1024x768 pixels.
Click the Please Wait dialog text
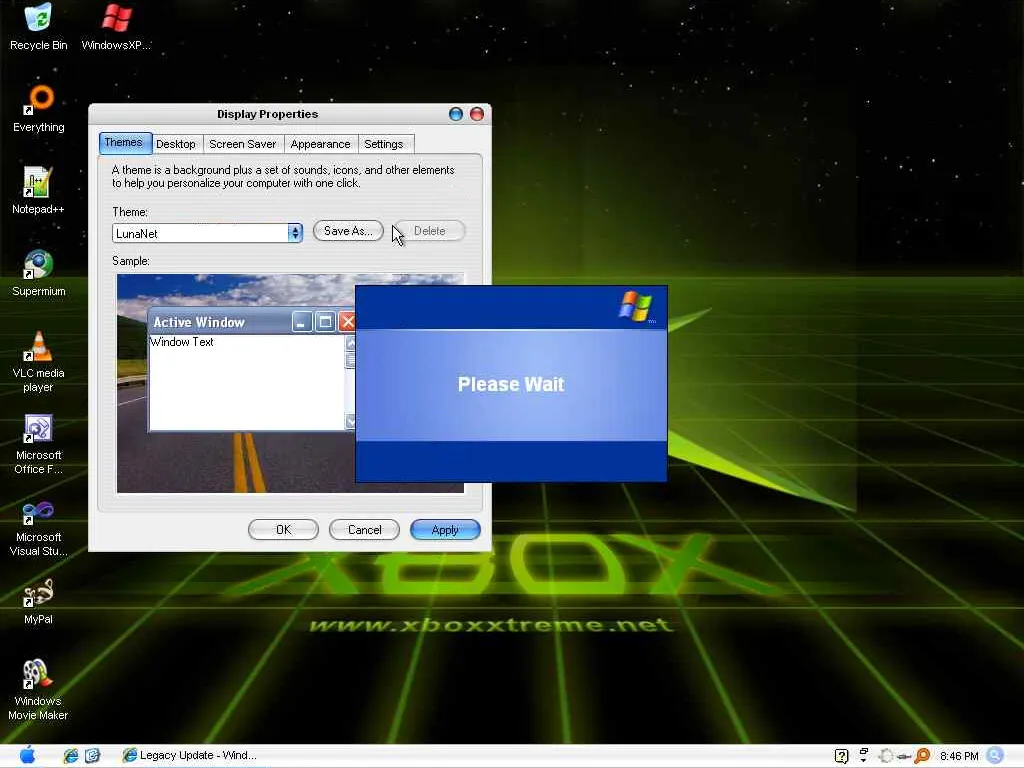pos(511,384)
